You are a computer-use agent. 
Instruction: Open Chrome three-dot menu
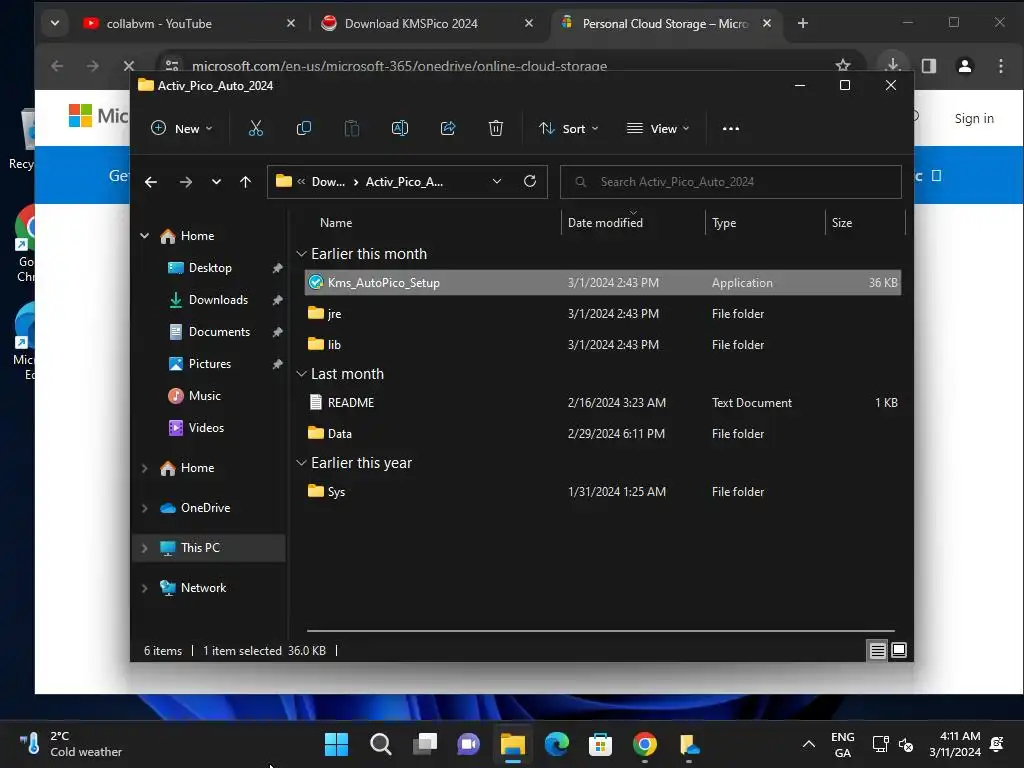(x=1000, y=66)
